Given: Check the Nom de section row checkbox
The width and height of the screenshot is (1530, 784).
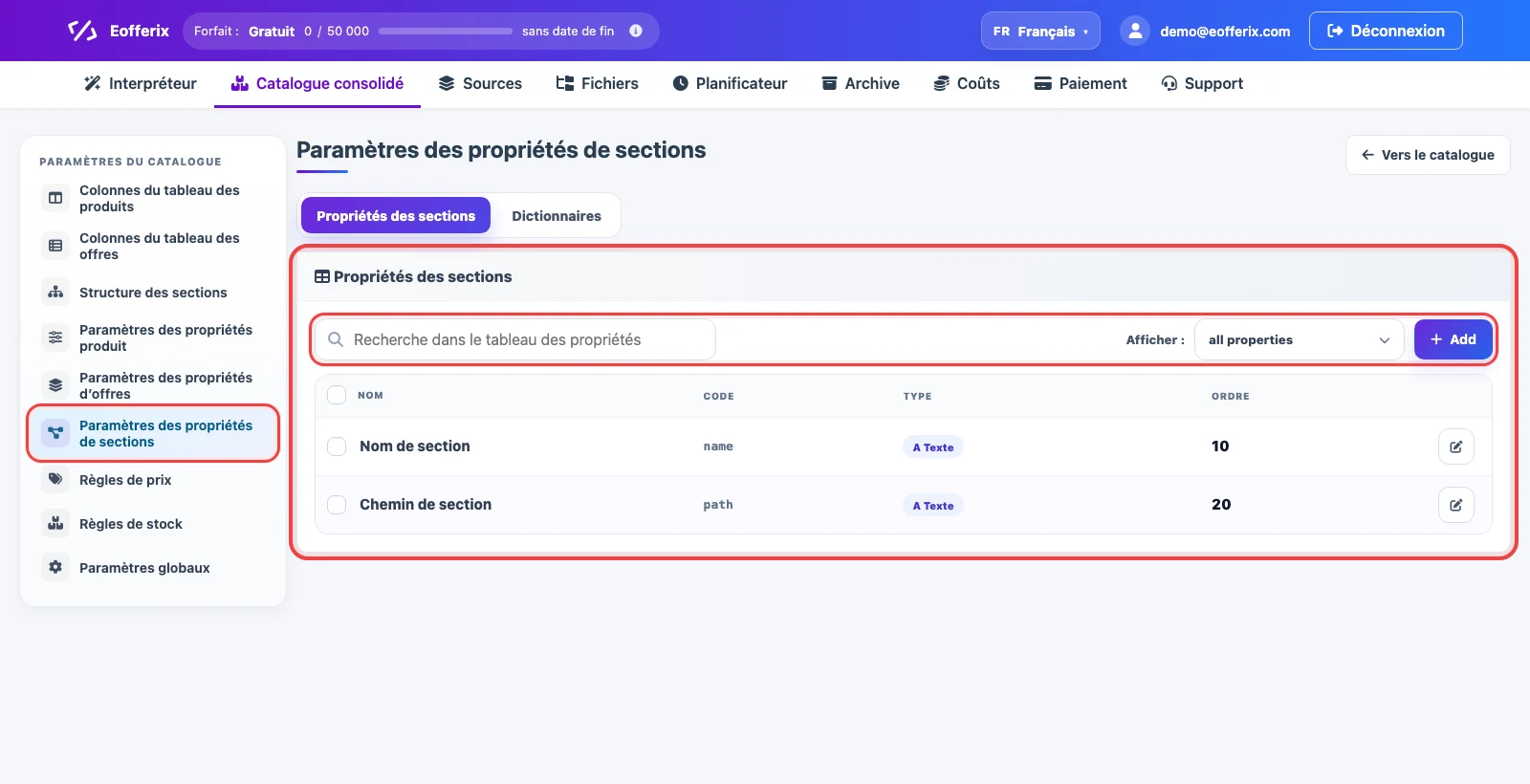Looking at the screenshot, I should 337,446.
